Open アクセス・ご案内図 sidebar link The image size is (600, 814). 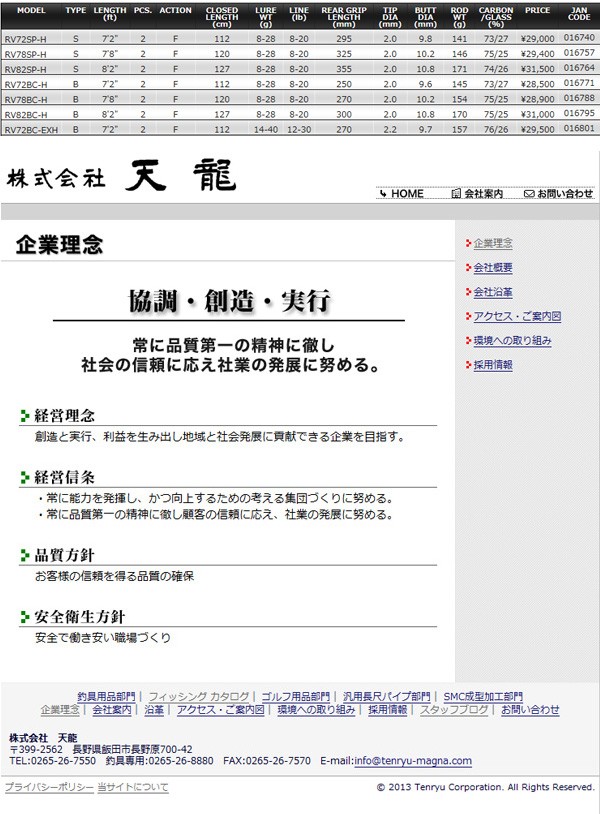click(x=517, y=316)
